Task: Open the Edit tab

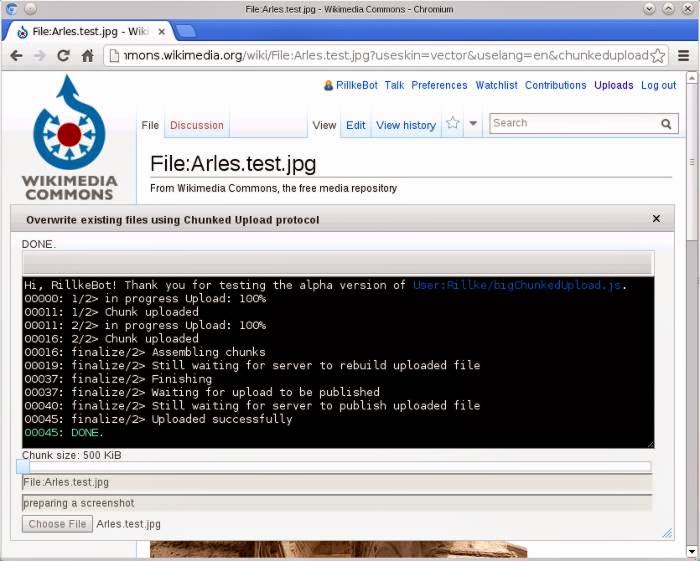Action: 356,125
